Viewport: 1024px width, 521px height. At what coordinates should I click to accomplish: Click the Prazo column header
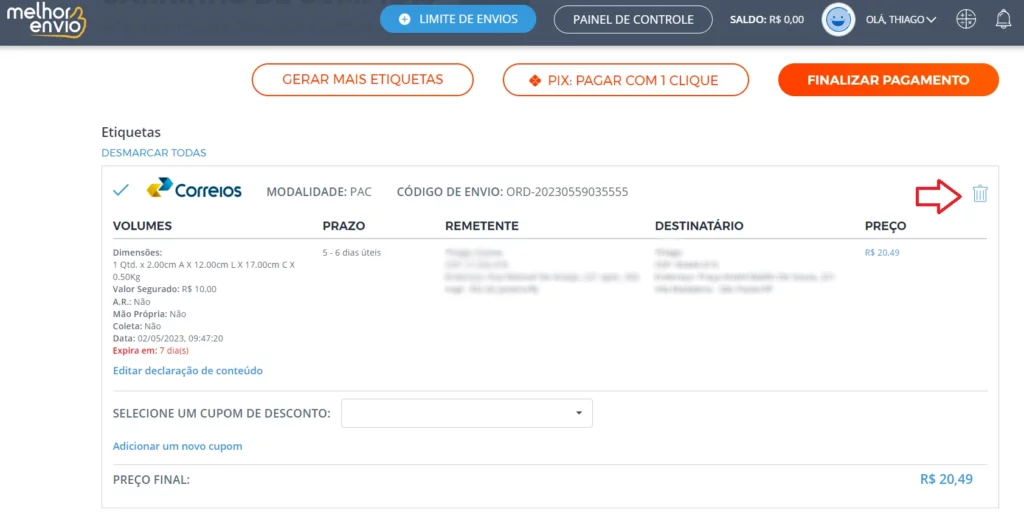(344, 226)
